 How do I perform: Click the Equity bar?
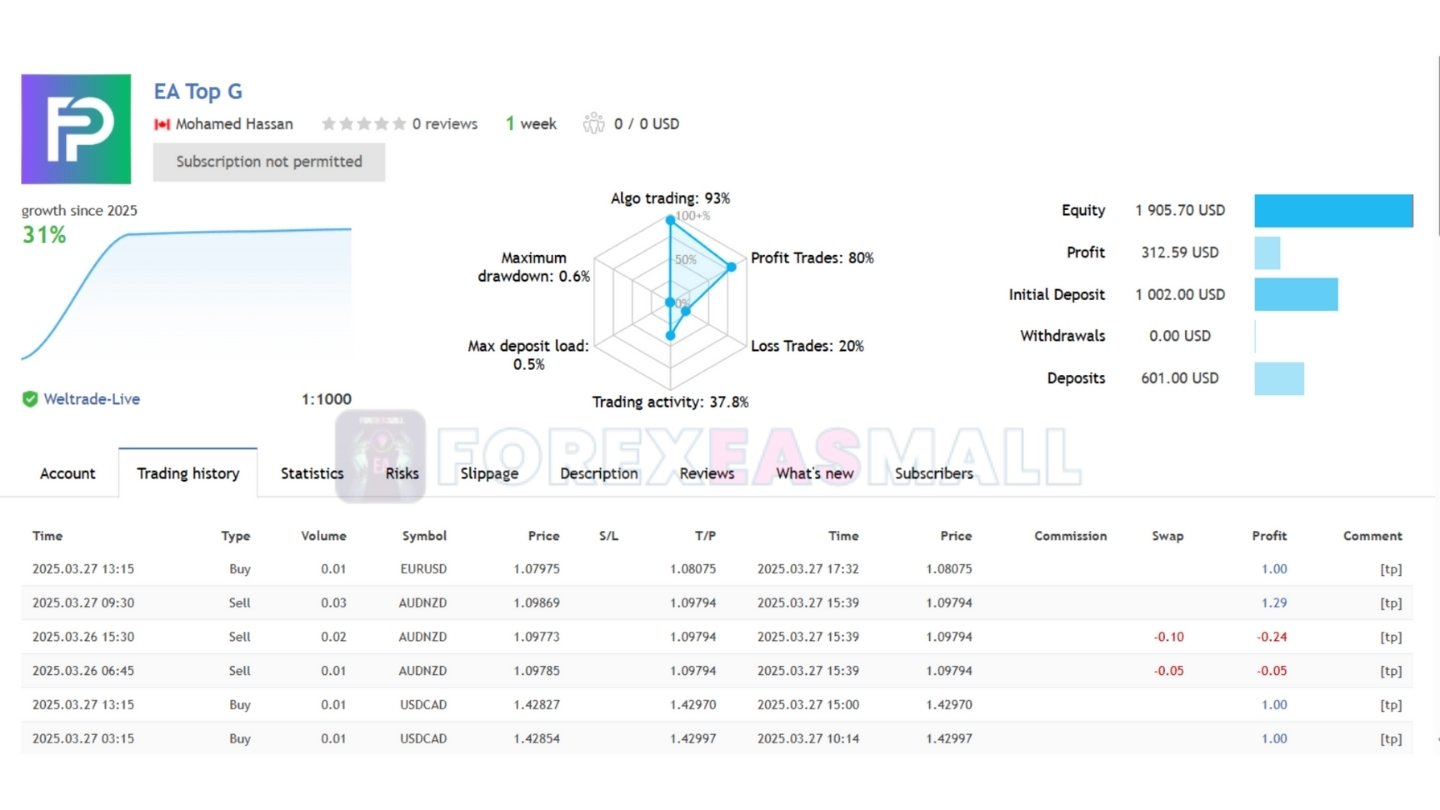[1334, 211]
